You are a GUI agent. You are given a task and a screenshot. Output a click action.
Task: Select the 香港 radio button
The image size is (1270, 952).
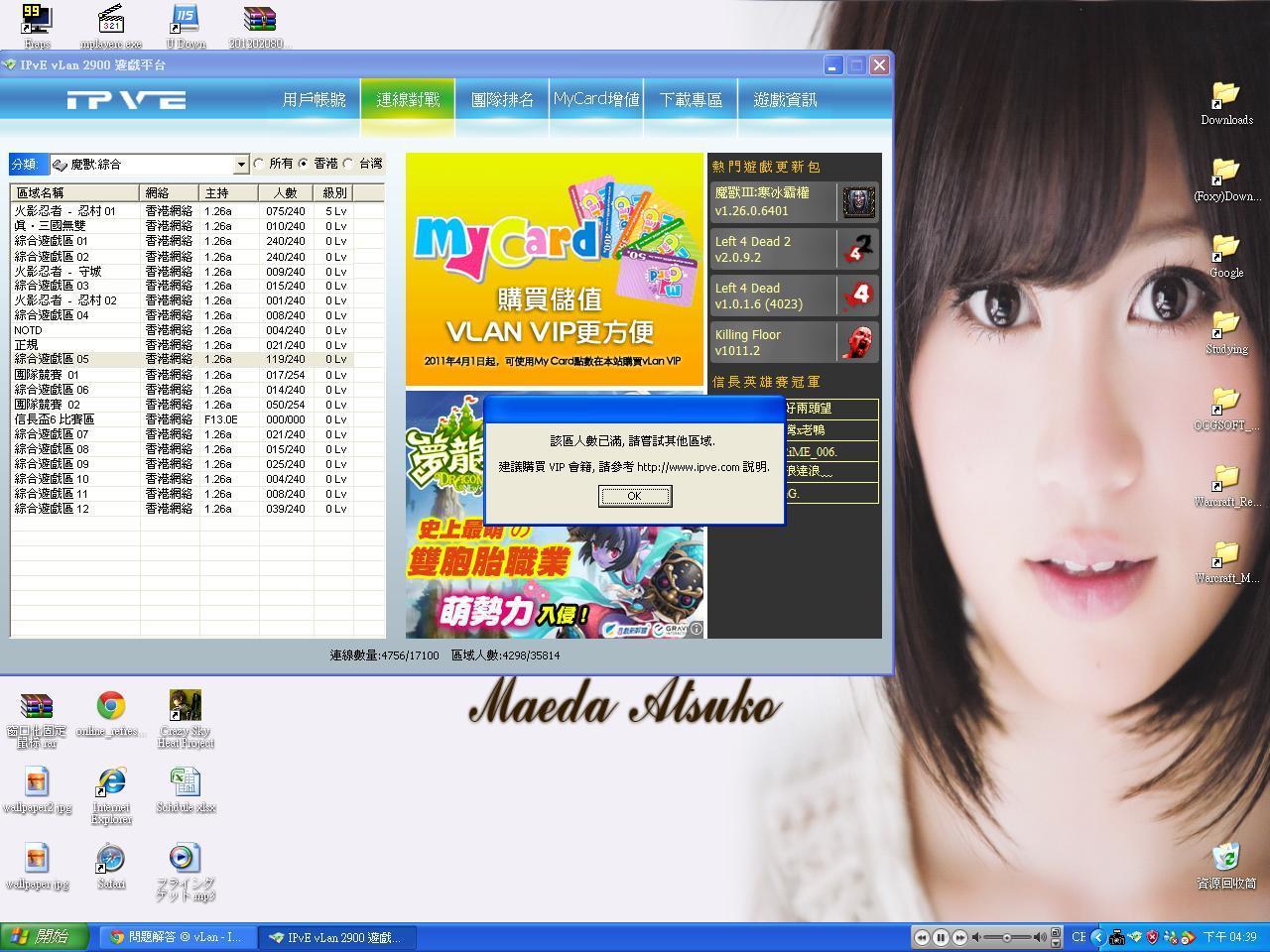point(305,164)
